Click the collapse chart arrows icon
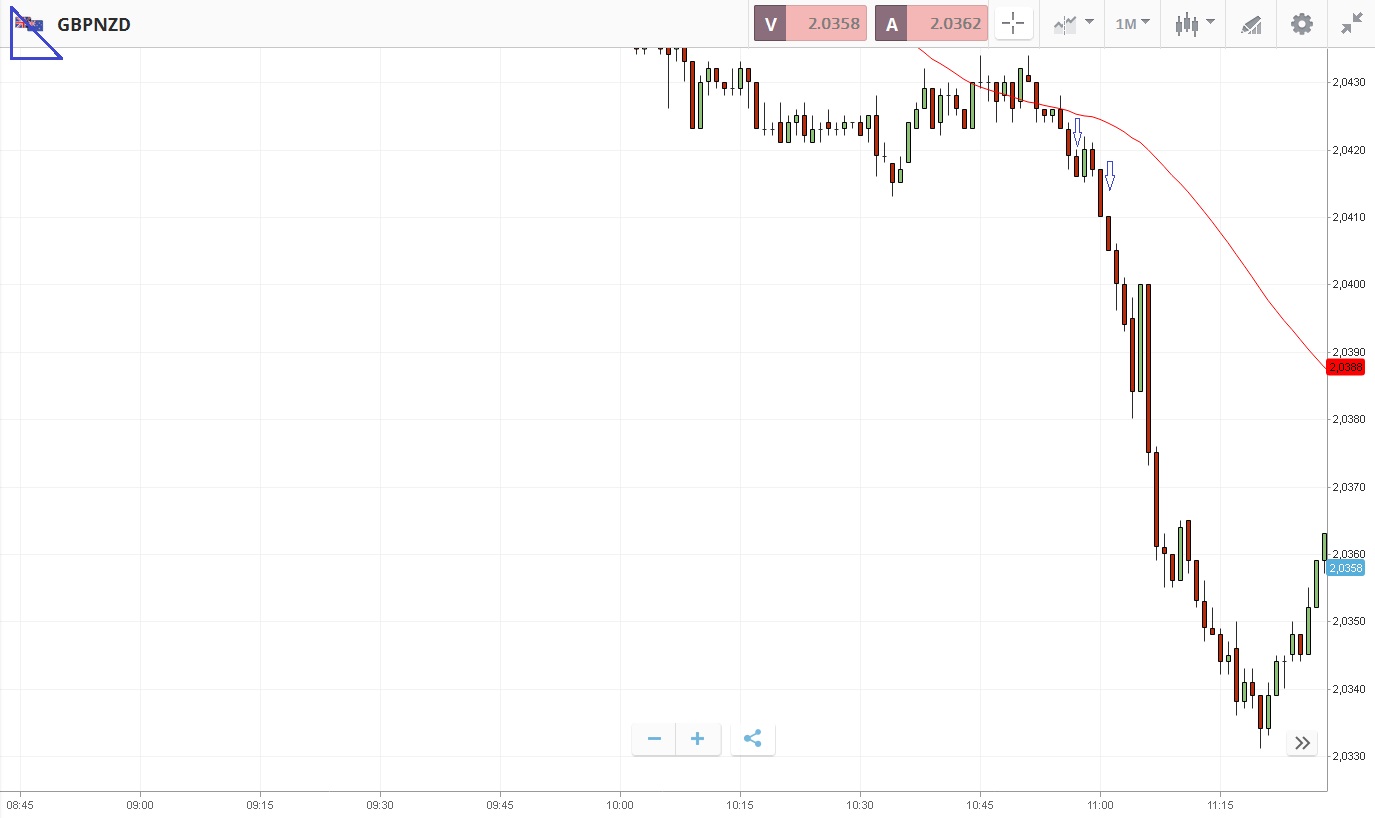 click(1352, 24)
